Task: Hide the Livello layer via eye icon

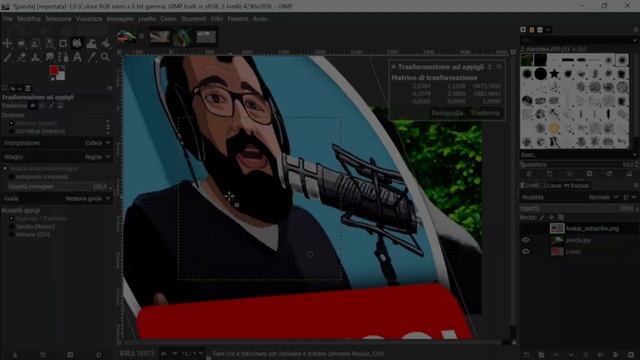Action: [526, 252]
